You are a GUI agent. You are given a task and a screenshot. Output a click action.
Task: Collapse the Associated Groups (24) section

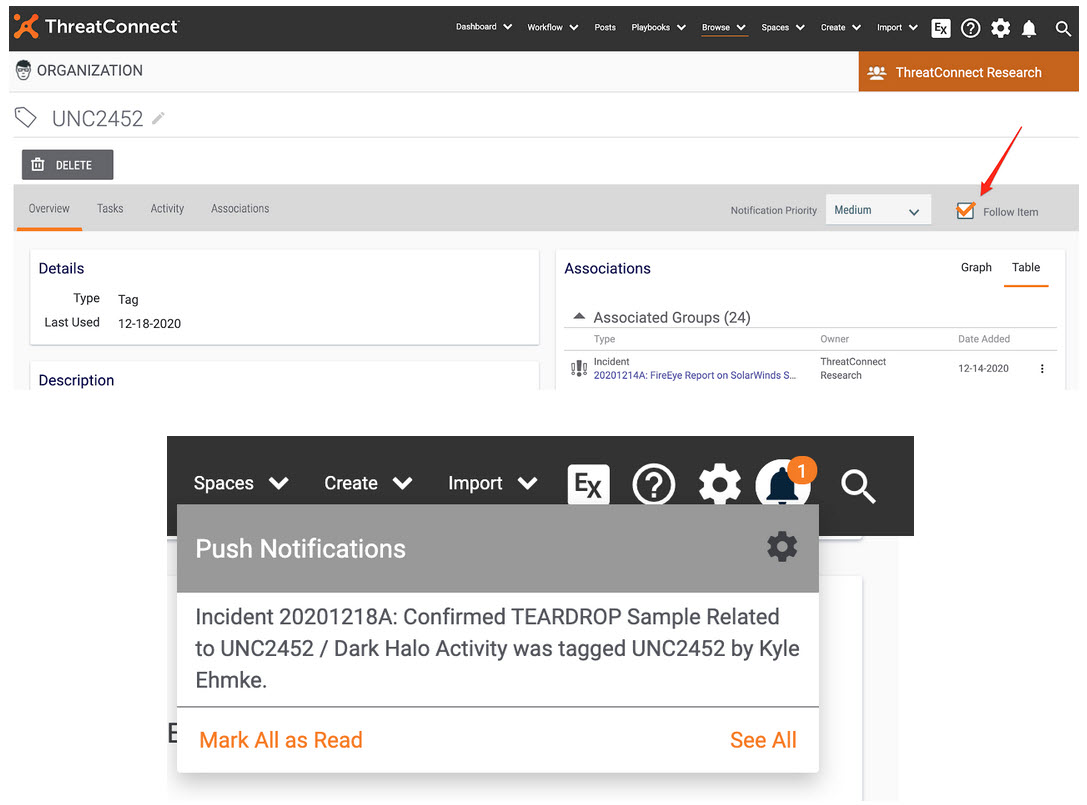[x=579, y=316]
